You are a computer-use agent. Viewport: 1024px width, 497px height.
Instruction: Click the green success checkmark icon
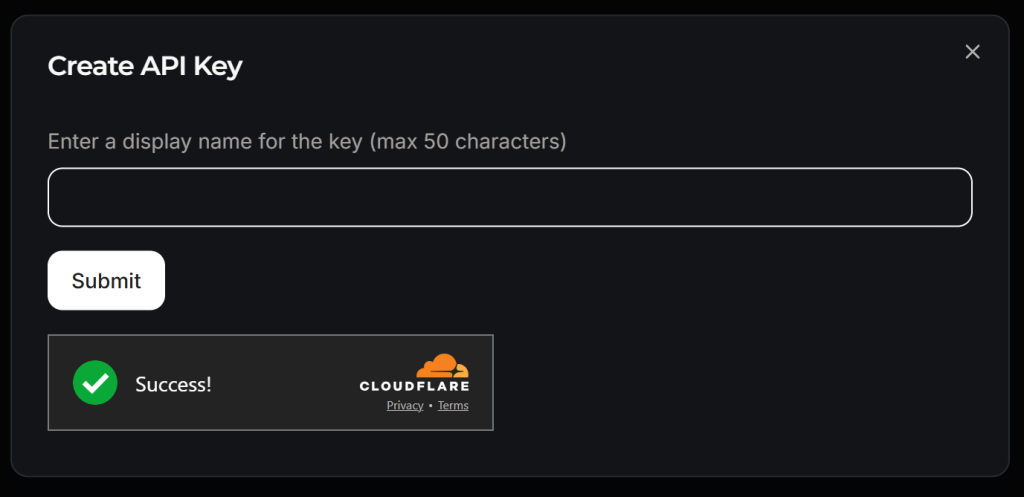(x=95, y=383)
